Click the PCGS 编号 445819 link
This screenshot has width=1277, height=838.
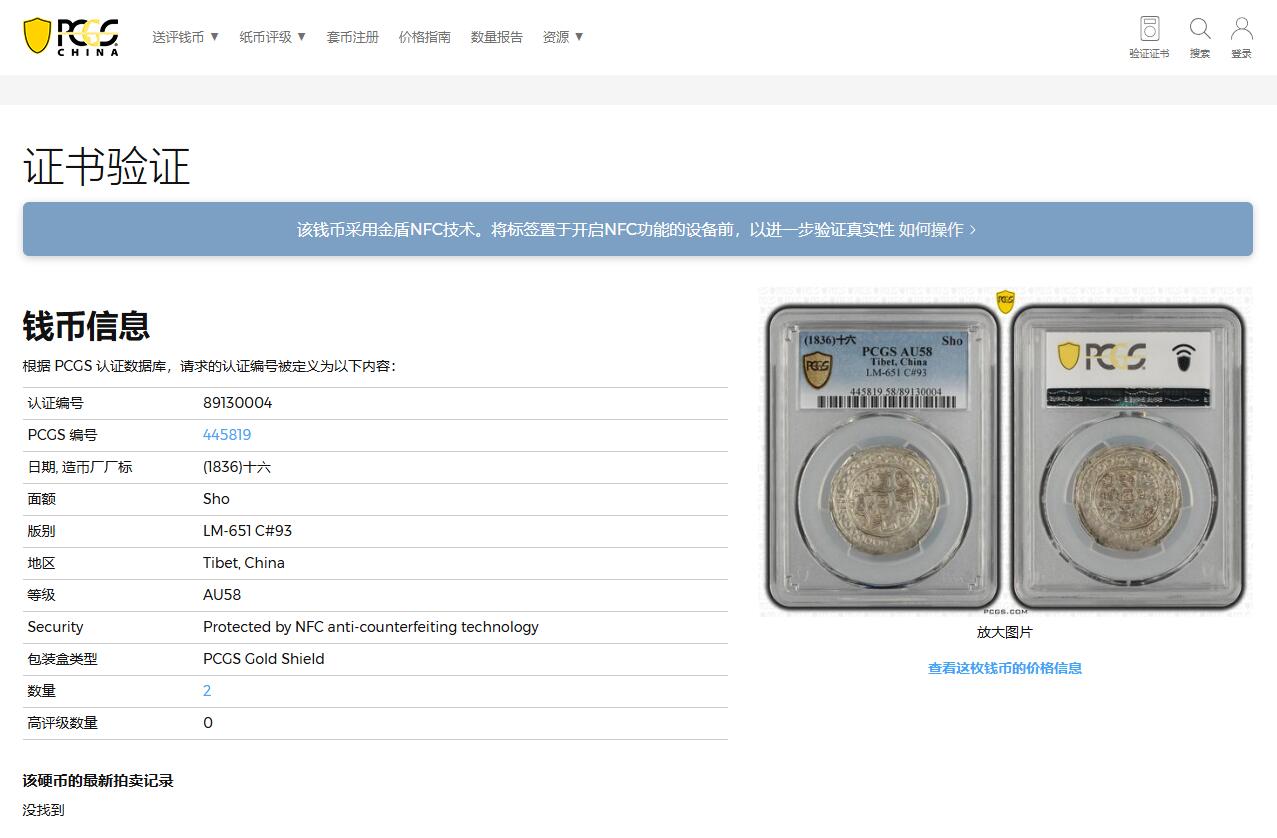[229, 435]
